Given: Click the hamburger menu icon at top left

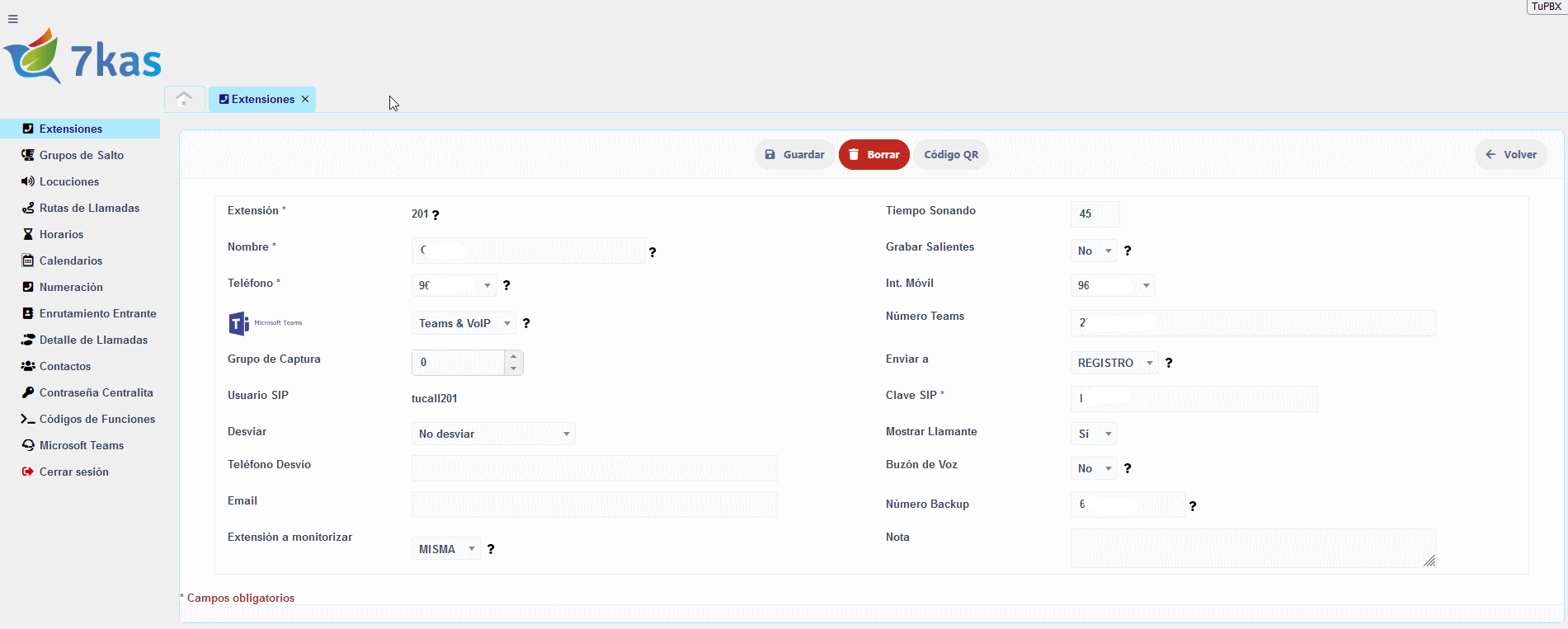Looking at the screenshot, I should click(x=13, y=19).
